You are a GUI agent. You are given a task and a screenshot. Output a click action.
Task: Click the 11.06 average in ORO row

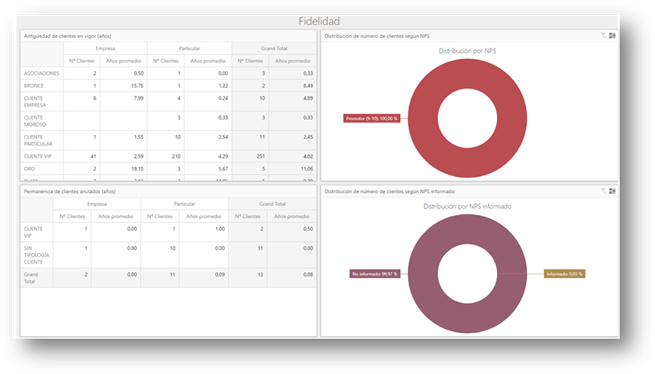(x=307, y=169)
